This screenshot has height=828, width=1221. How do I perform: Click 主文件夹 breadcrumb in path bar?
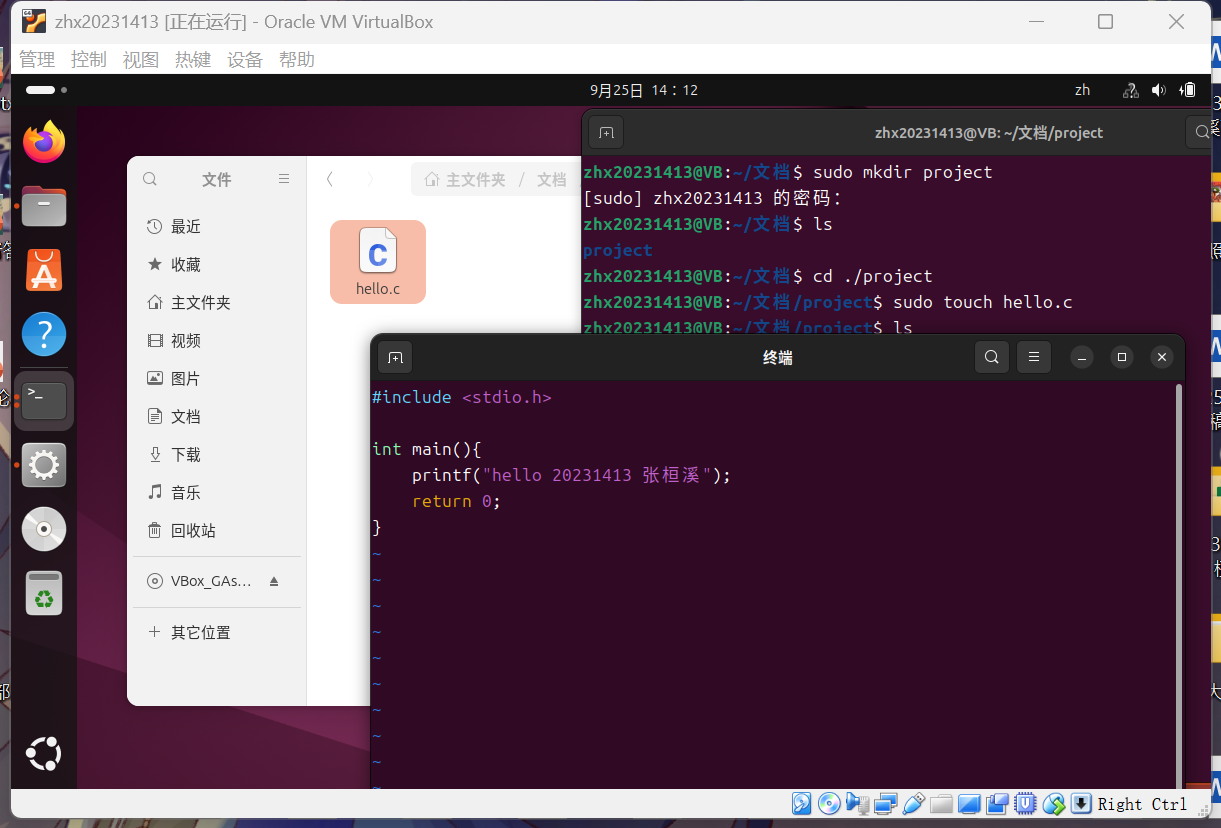pyautogui.click(x=465, y=180)
